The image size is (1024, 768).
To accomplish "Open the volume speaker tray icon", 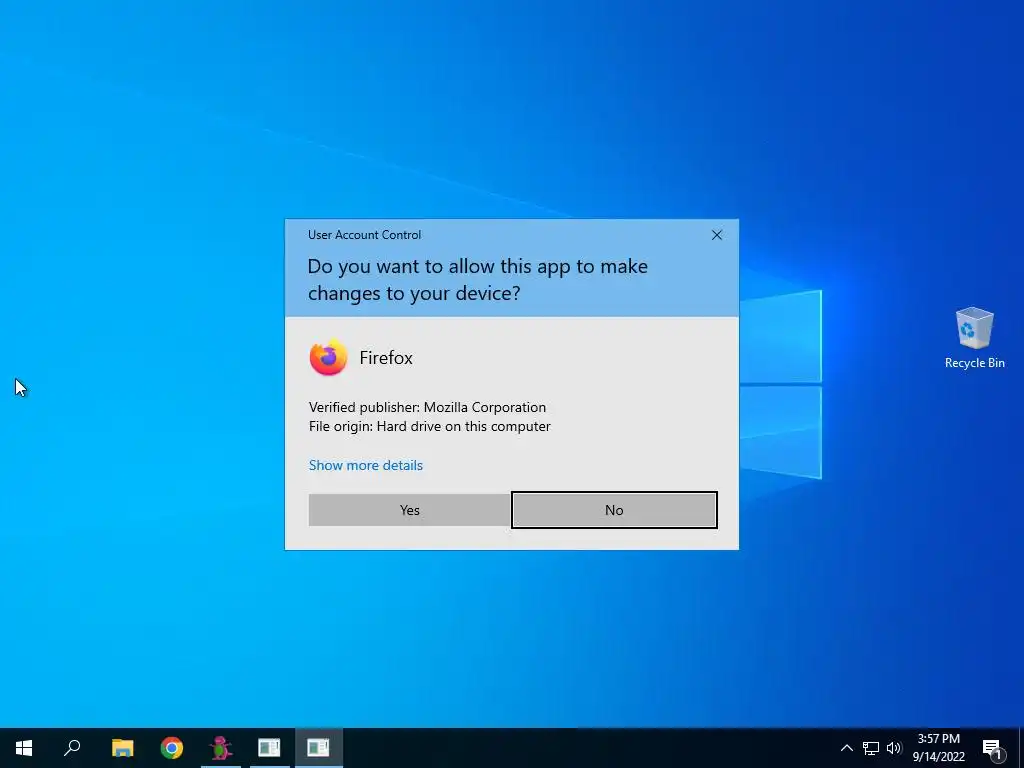I will 894,748.
